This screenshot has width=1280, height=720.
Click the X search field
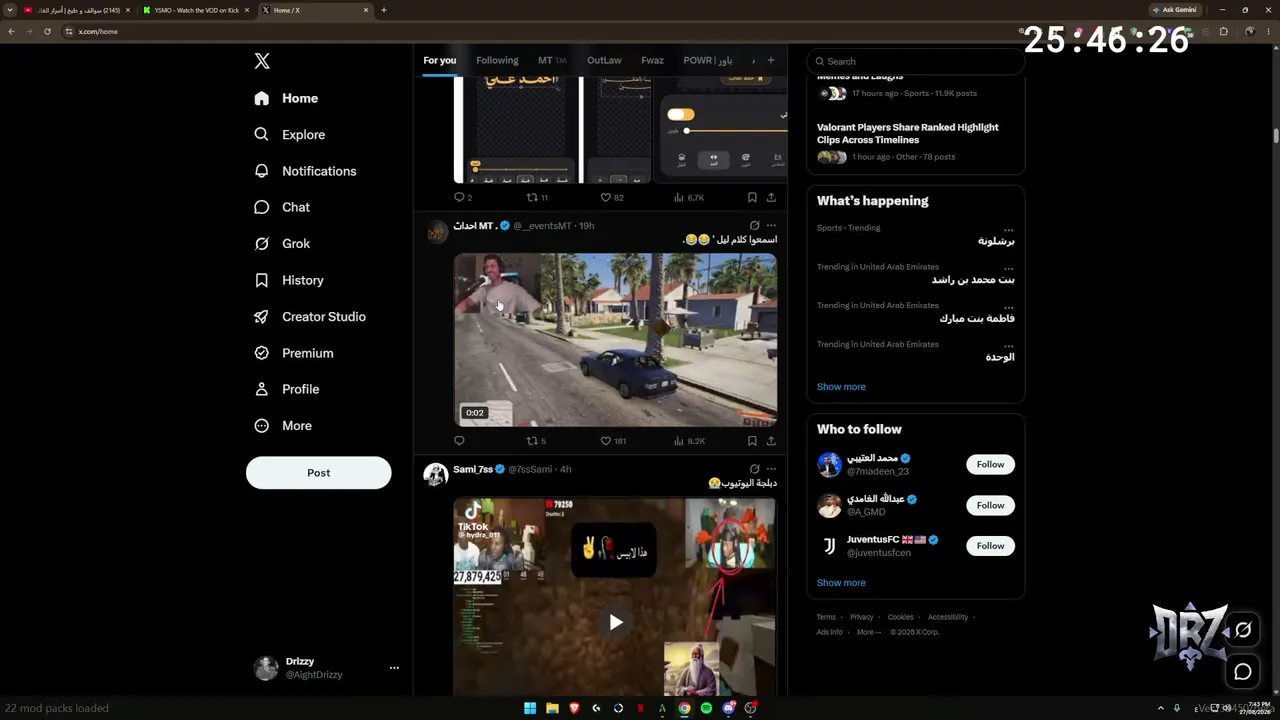(x=916, y=61)
